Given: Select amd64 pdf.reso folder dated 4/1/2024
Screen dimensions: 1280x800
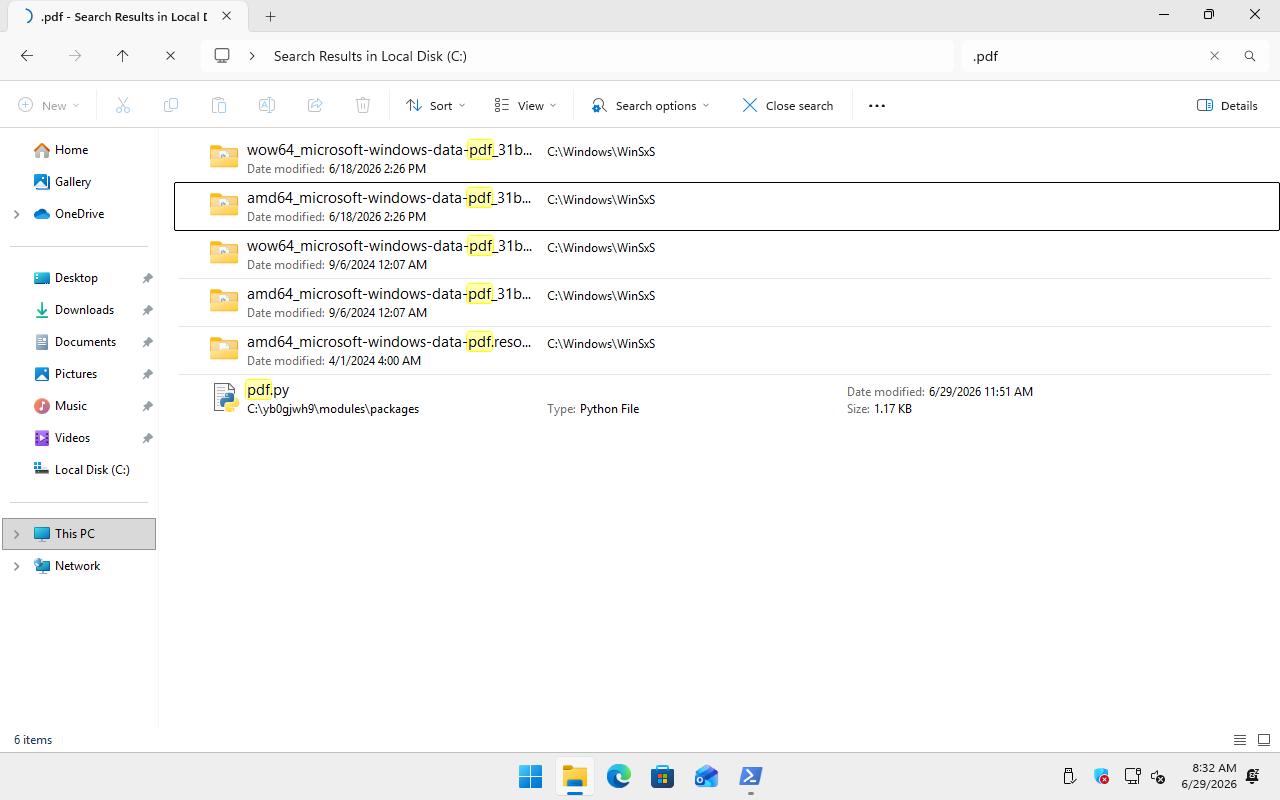Looking at the screenshot, I should click(726, 350).
